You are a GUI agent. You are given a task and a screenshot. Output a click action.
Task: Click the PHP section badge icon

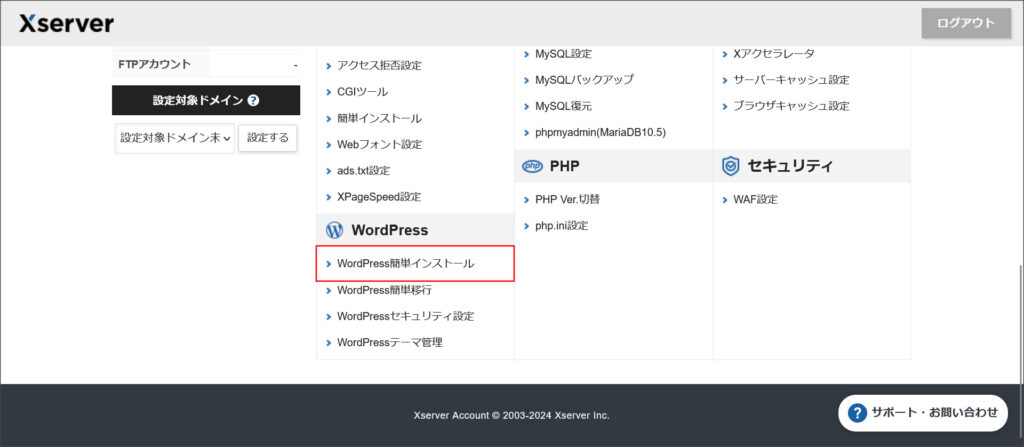(531, 166)
